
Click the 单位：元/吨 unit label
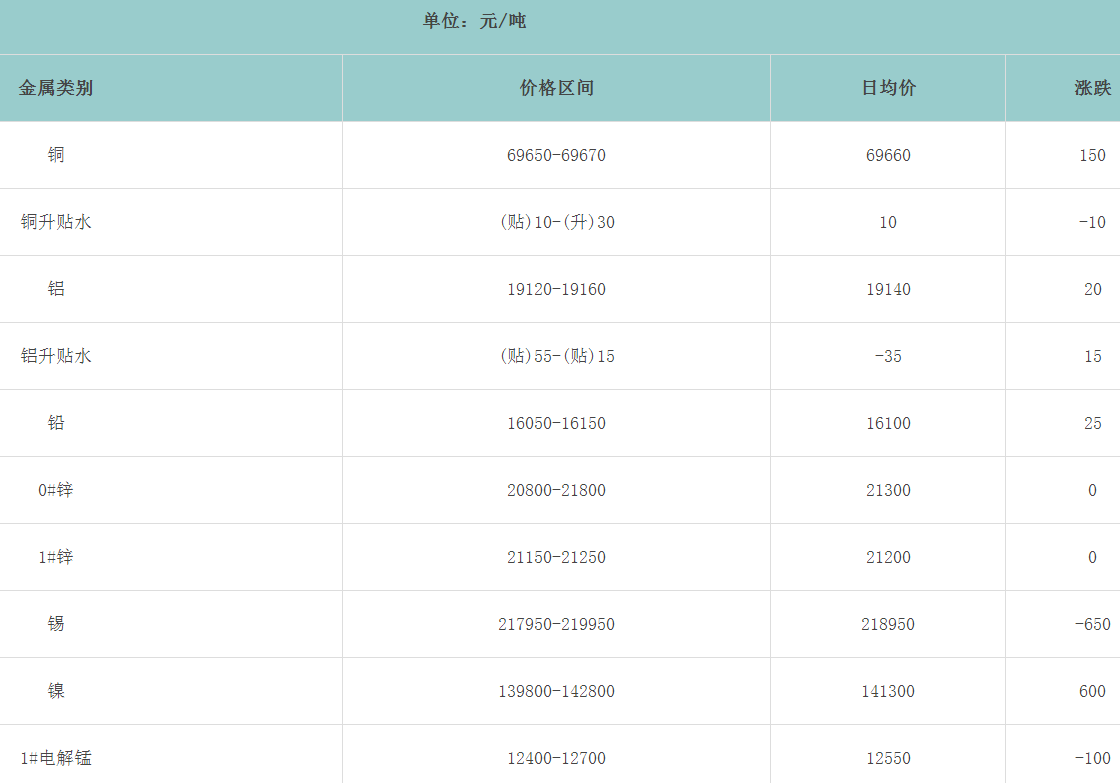(474, 21)
